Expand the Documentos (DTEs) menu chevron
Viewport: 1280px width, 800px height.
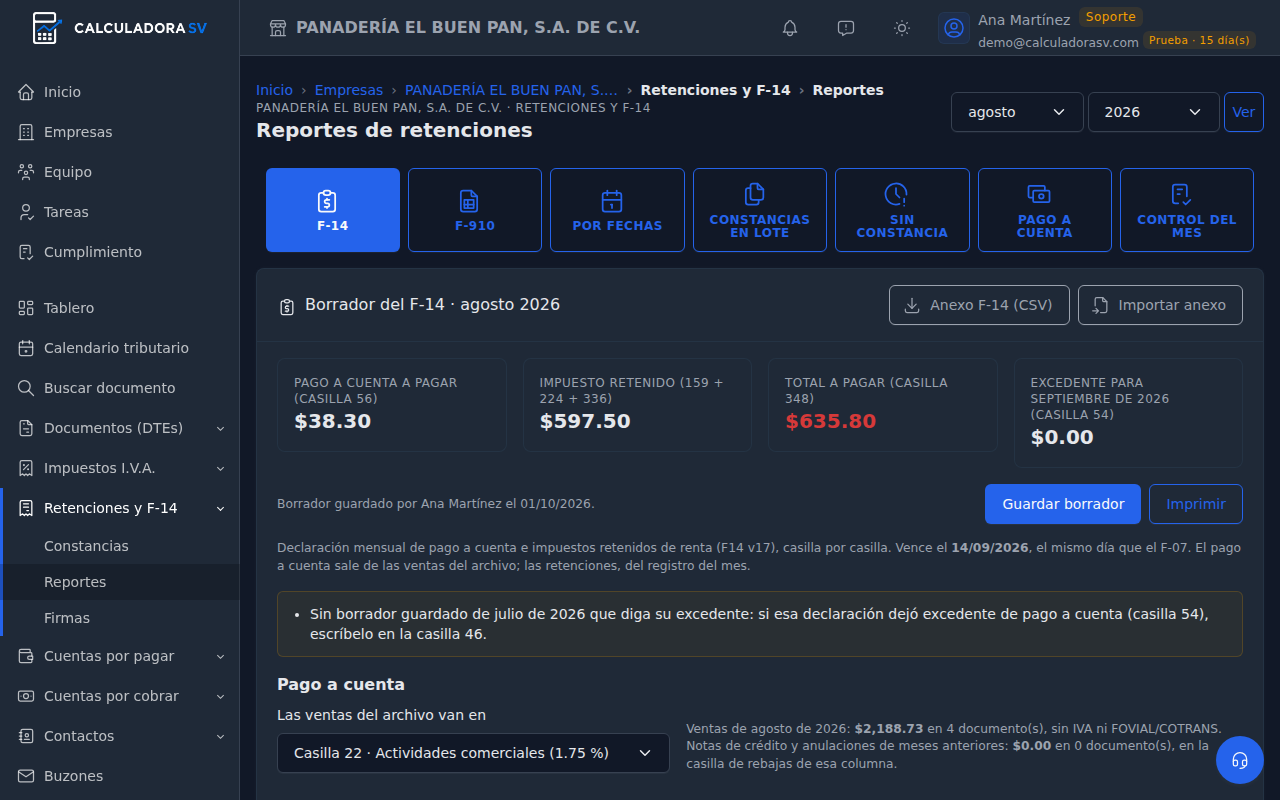(220, 428)
